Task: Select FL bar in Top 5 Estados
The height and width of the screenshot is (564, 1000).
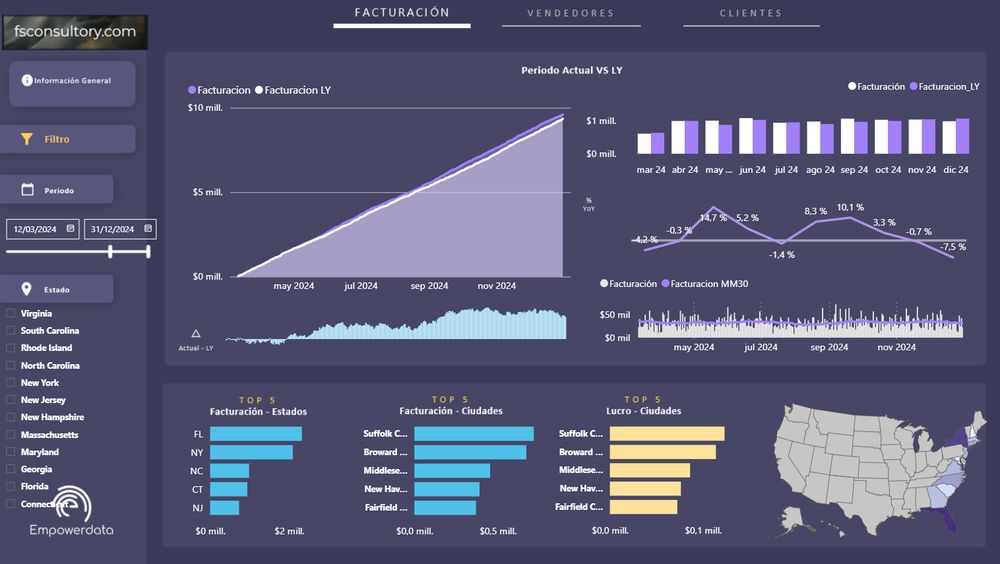Action: point(256,434)
